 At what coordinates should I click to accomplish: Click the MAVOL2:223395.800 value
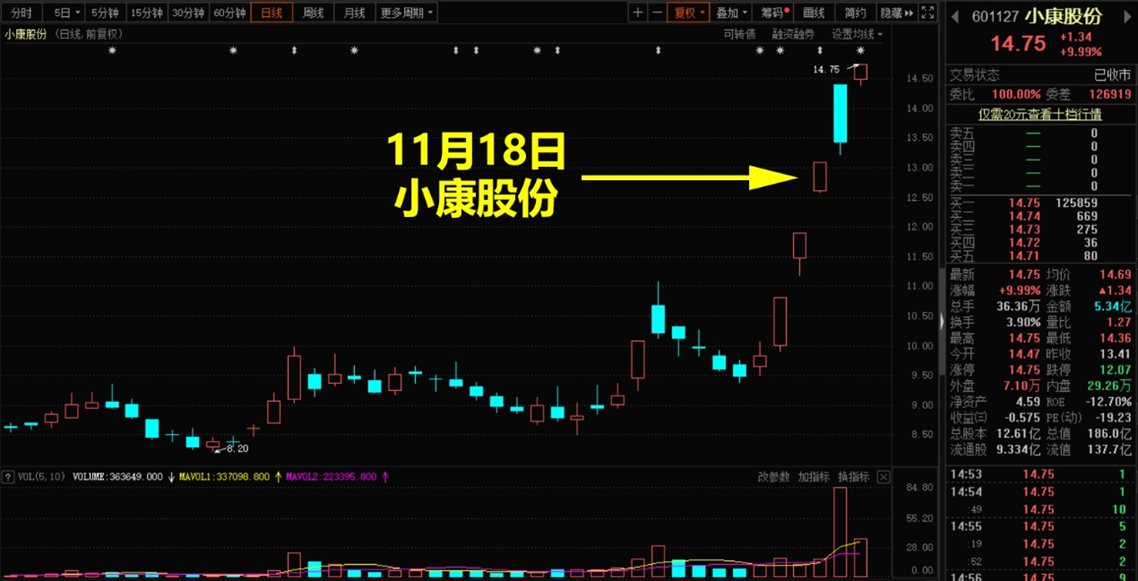tap(331, 477)
